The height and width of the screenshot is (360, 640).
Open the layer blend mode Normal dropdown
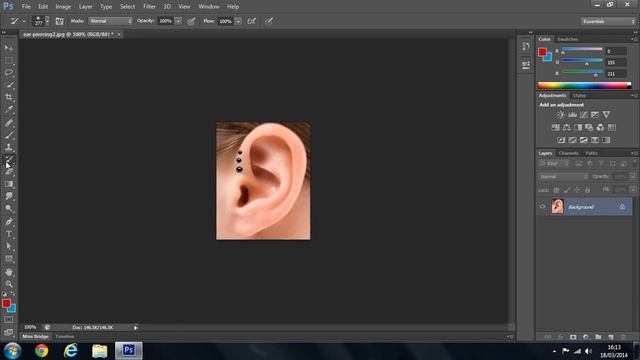pos(563,177)
